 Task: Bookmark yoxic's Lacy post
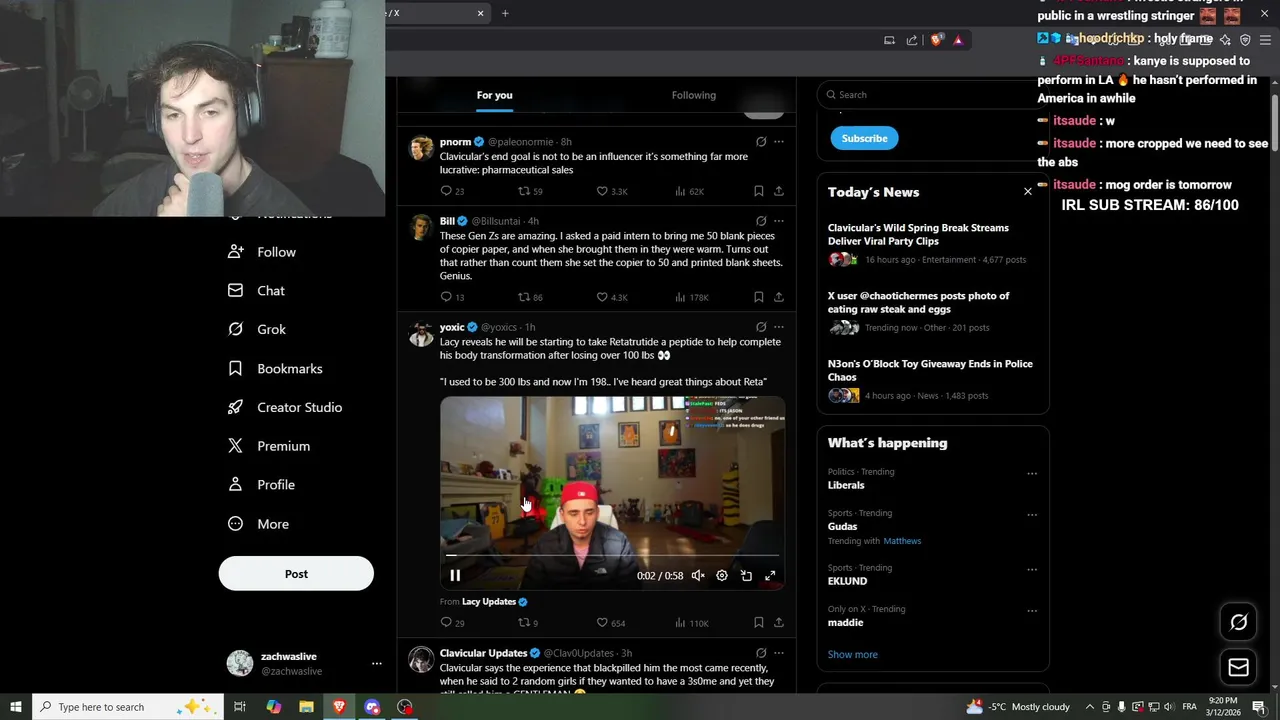click(758, 623)
